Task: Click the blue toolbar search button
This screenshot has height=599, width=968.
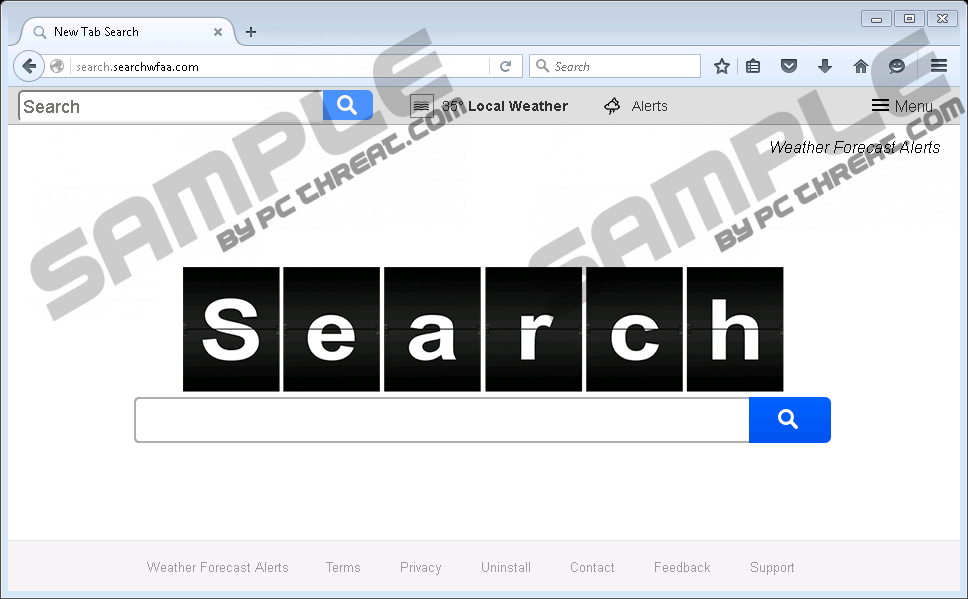Action: pyautogui.click(x=348, y=105)
